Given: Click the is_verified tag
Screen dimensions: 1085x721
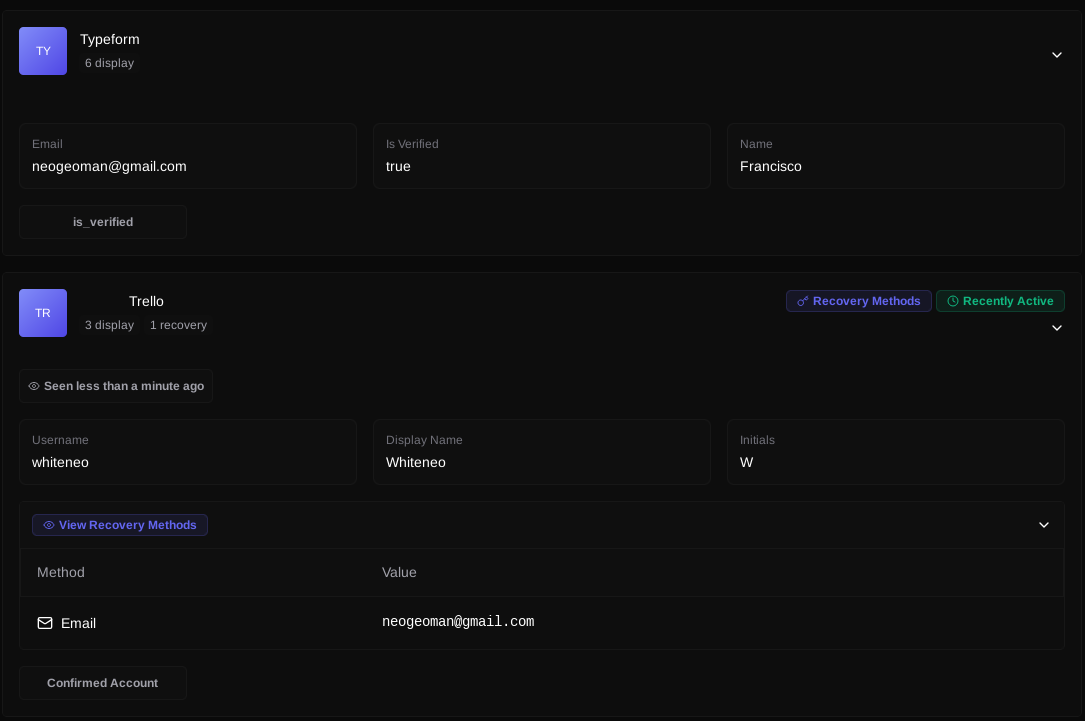Looking at the screenshot, I should pos(103,222).
